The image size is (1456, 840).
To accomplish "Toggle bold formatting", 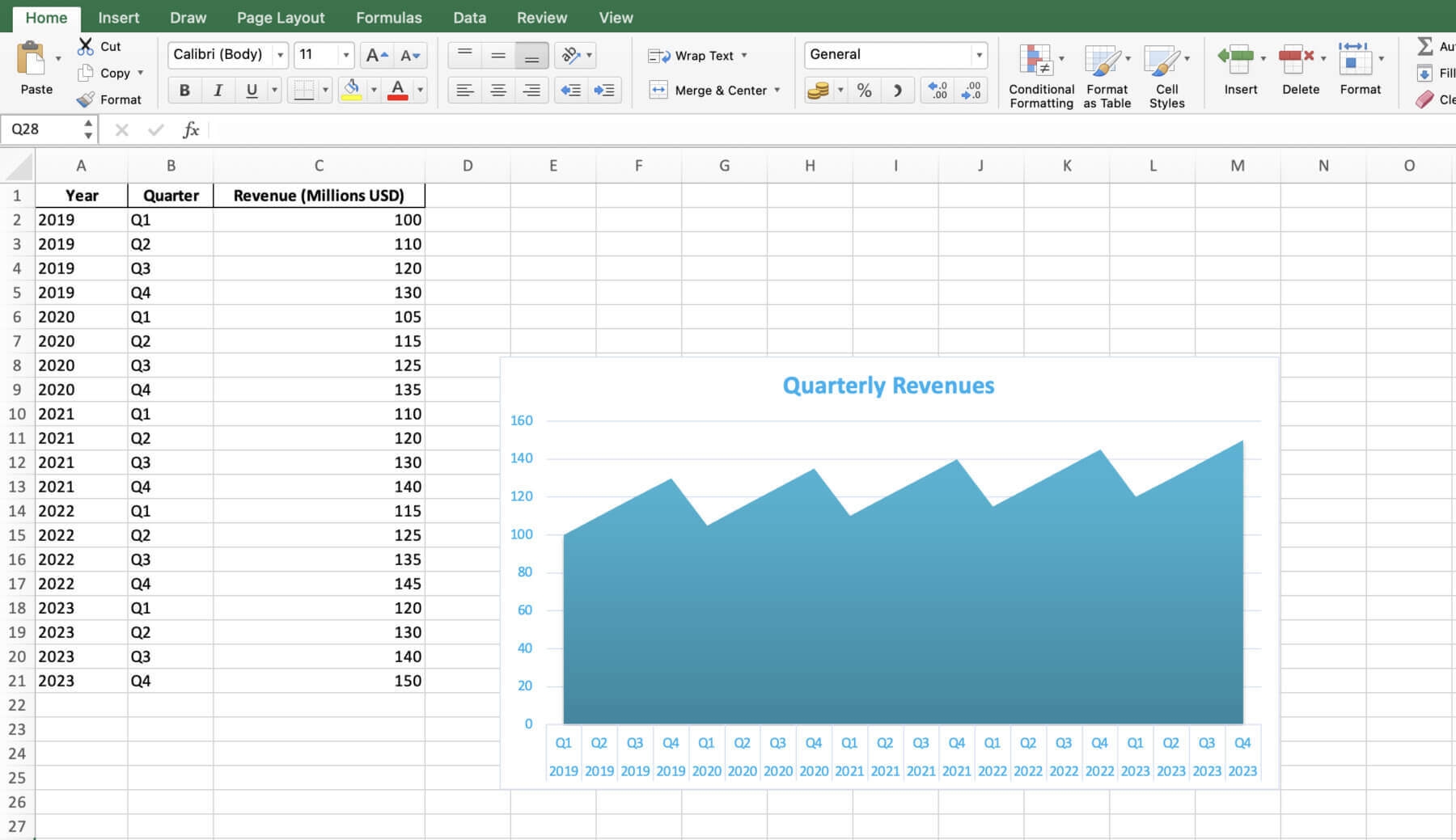I will click(184, 90).
